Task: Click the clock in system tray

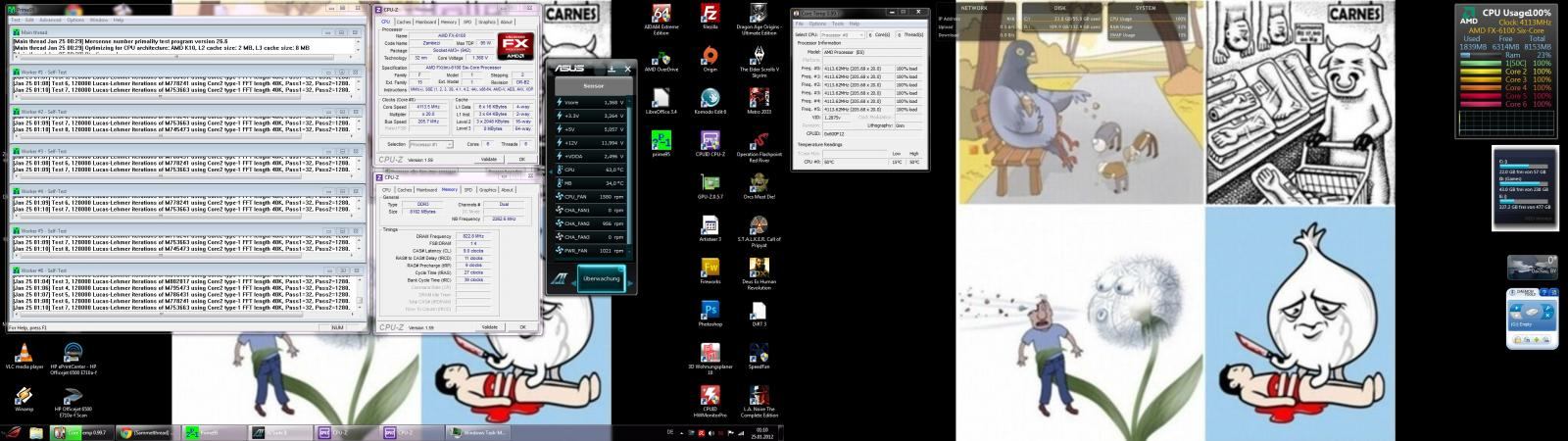Action: point(761,432)
